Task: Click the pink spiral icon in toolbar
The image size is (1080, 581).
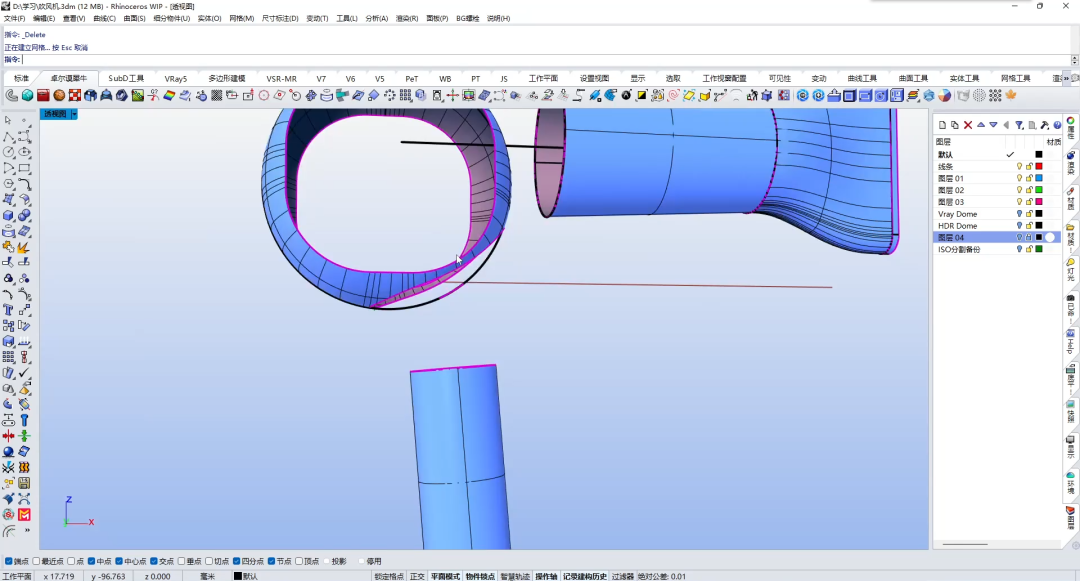Action: (x=674, y=96)
